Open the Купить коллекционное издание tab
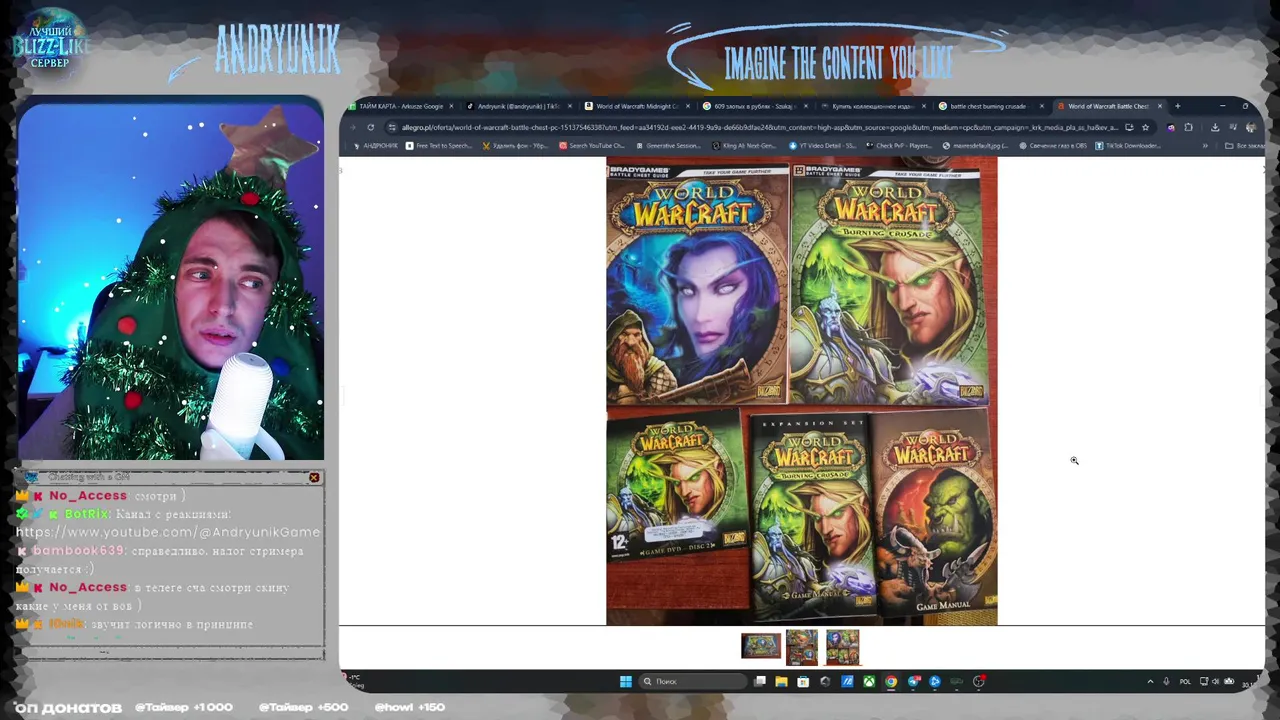 [x=872, y=106]
